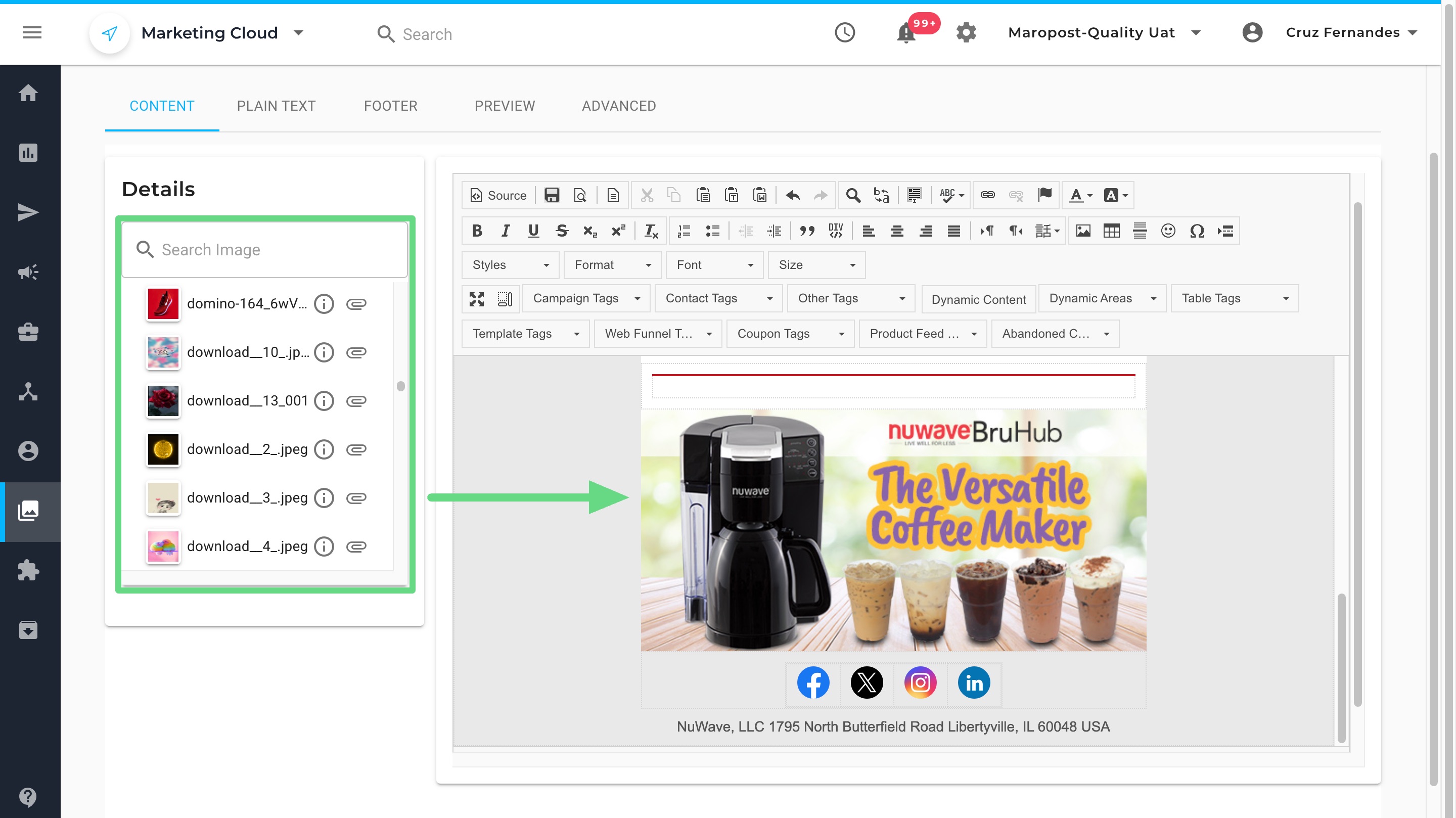Insert a table using Table icon
The width and height of the screenshot is (1456, 818).
pos(1111,231)
